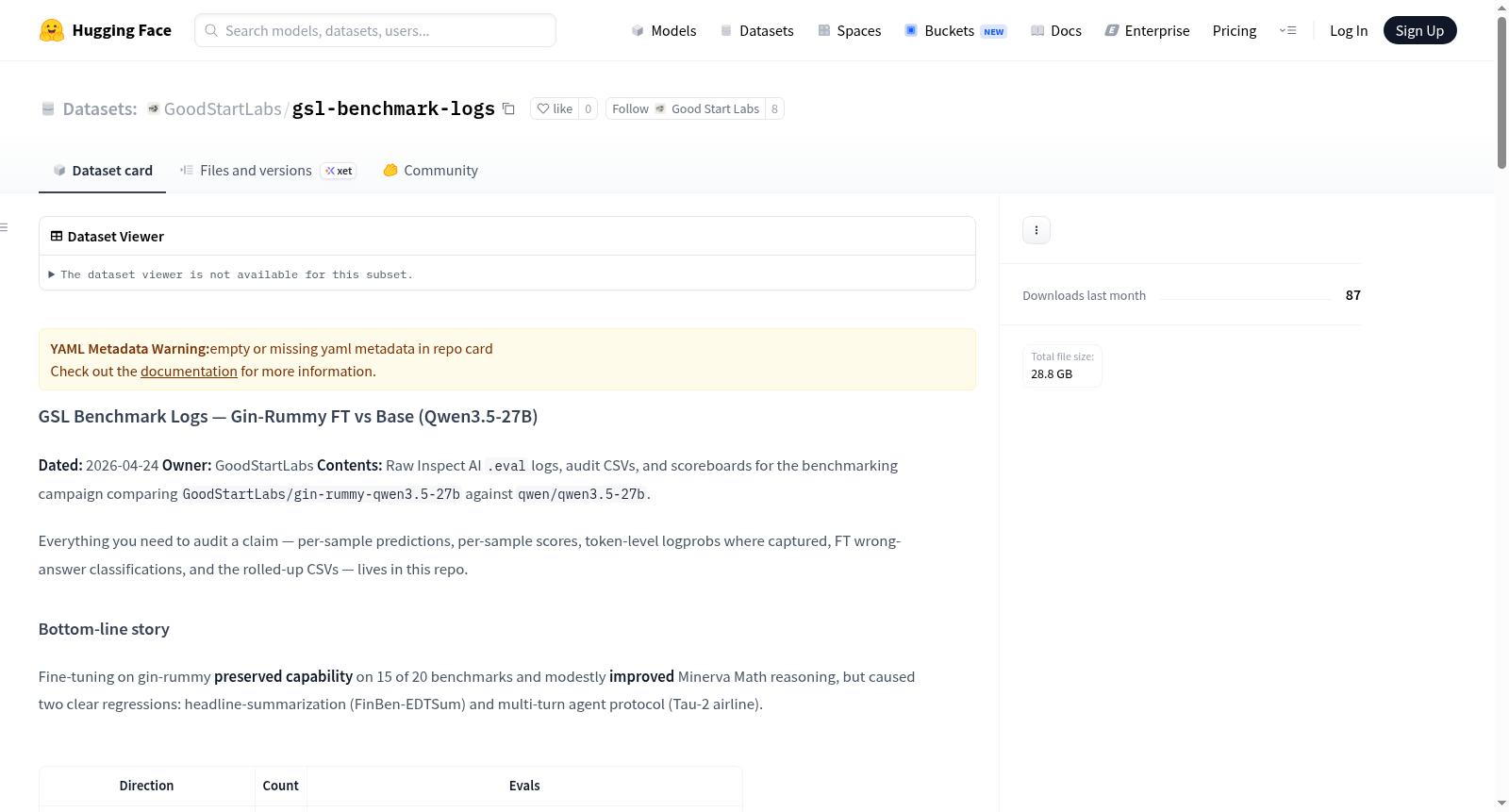Click the Count table column header
1509x812 pixels.
pyautogui.click(x=280, y=786)
